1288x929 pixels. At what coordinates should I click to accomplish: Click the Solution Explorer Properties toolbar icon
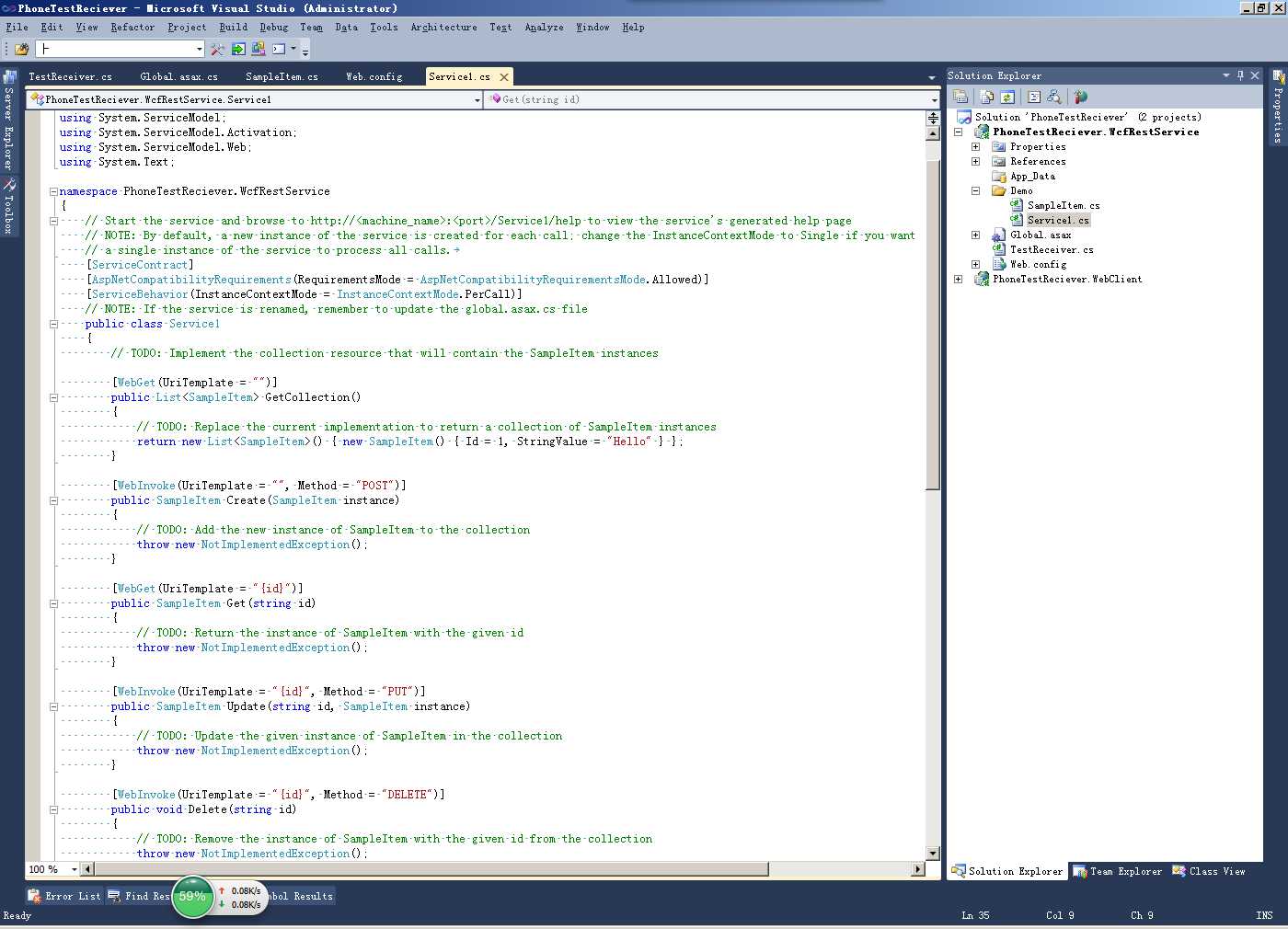pyautogui.click(x=960, y=97)
